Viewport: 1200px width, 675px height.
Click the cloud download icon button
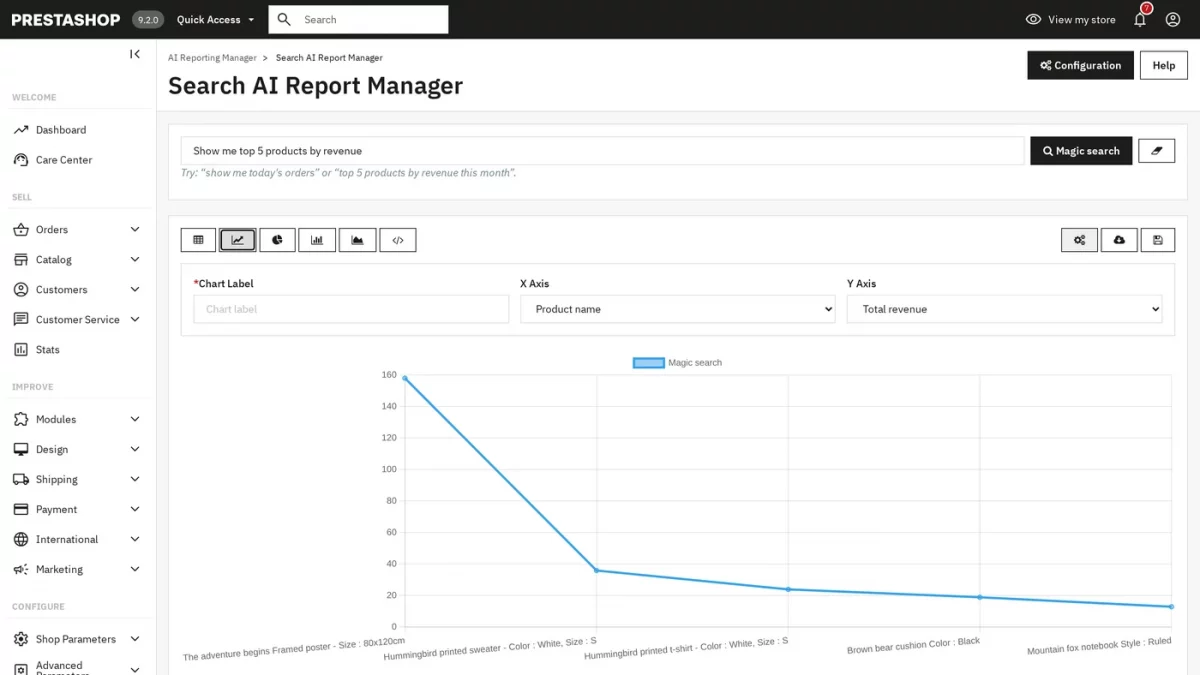pos(1119,240)
